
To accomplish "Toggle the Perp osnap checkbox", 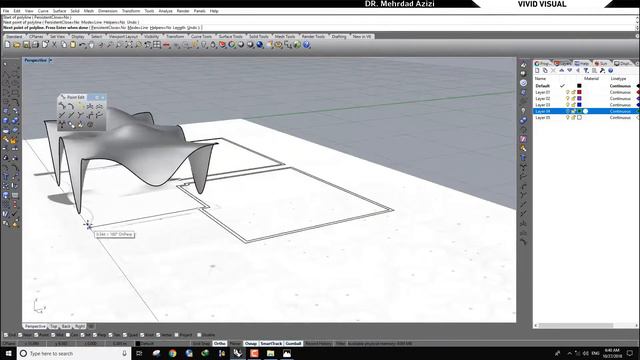I will click(x=95, y=335).
